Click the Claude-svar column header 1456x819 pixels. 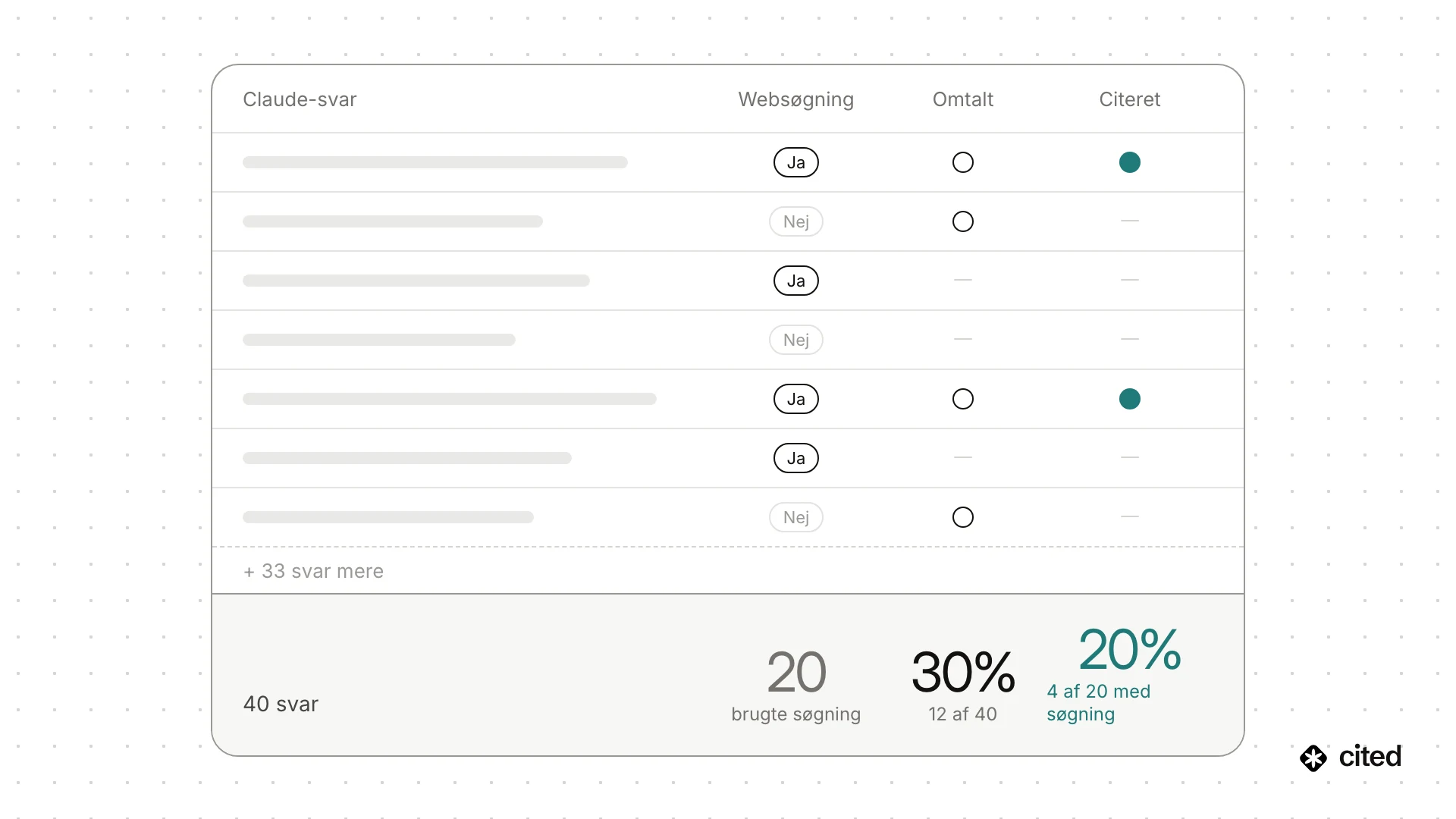(300, 99)
